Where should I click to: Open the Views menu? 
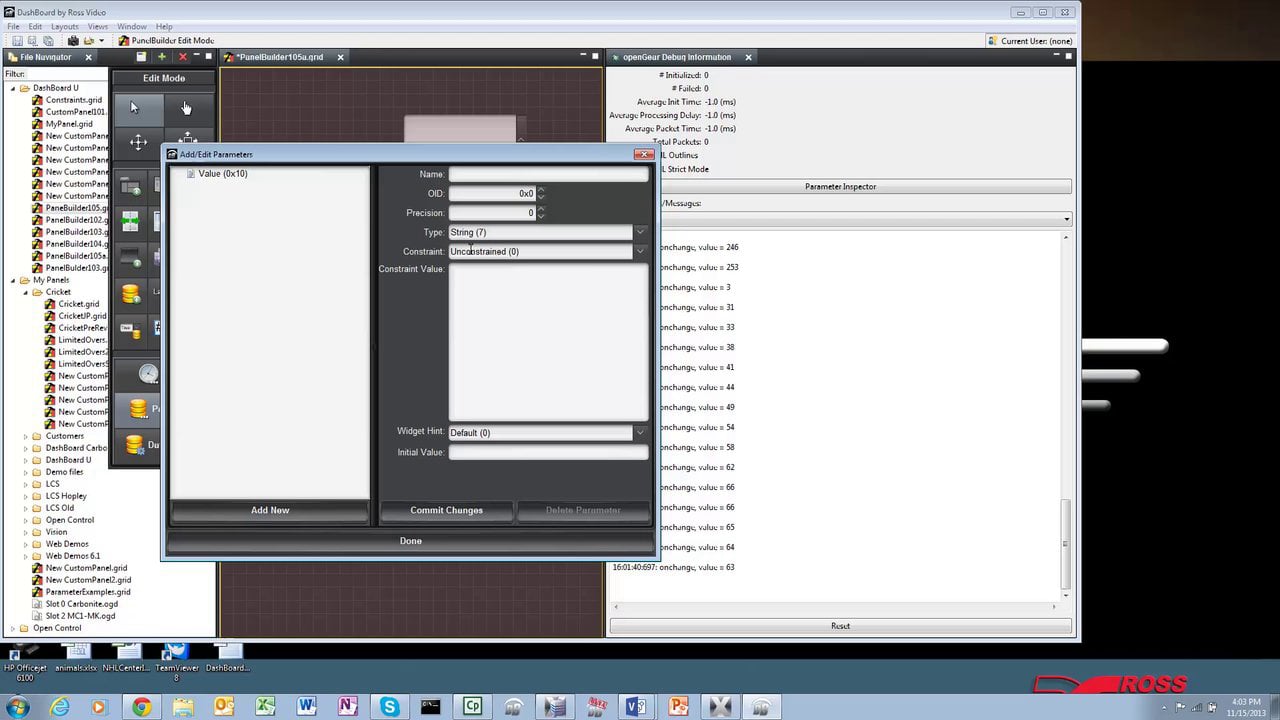pyautogui.click(x=98, y=26)
